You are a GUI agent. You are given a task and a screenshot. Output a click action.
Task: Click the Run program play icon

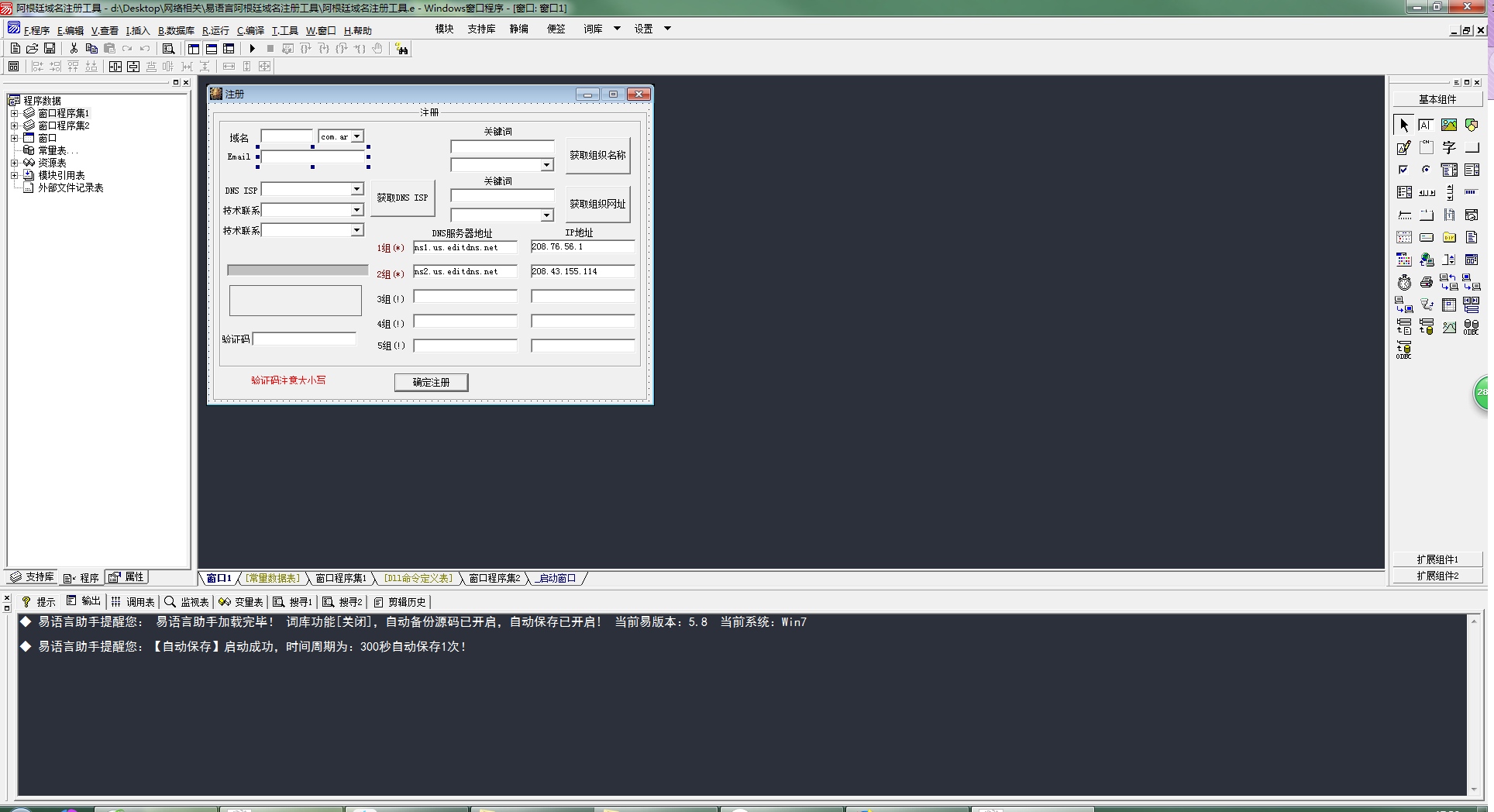click(253, 49)
